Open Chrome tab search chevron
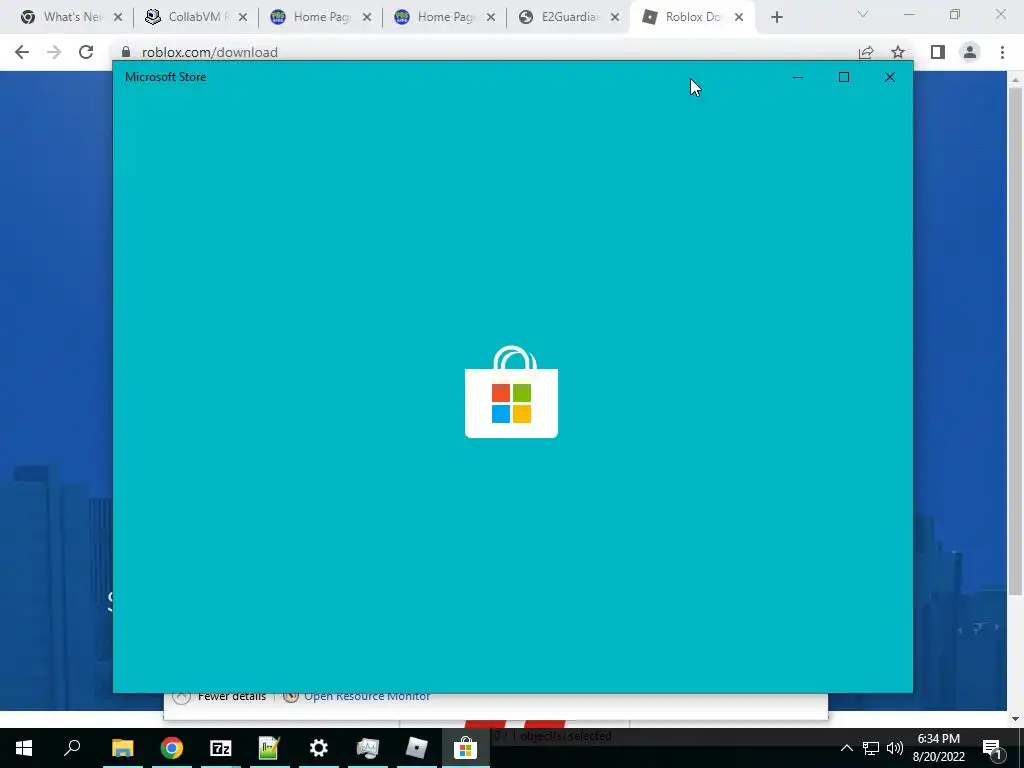The width and height of the screenshot is (1024, 768). pyautogui.click(x=863, y=14)
